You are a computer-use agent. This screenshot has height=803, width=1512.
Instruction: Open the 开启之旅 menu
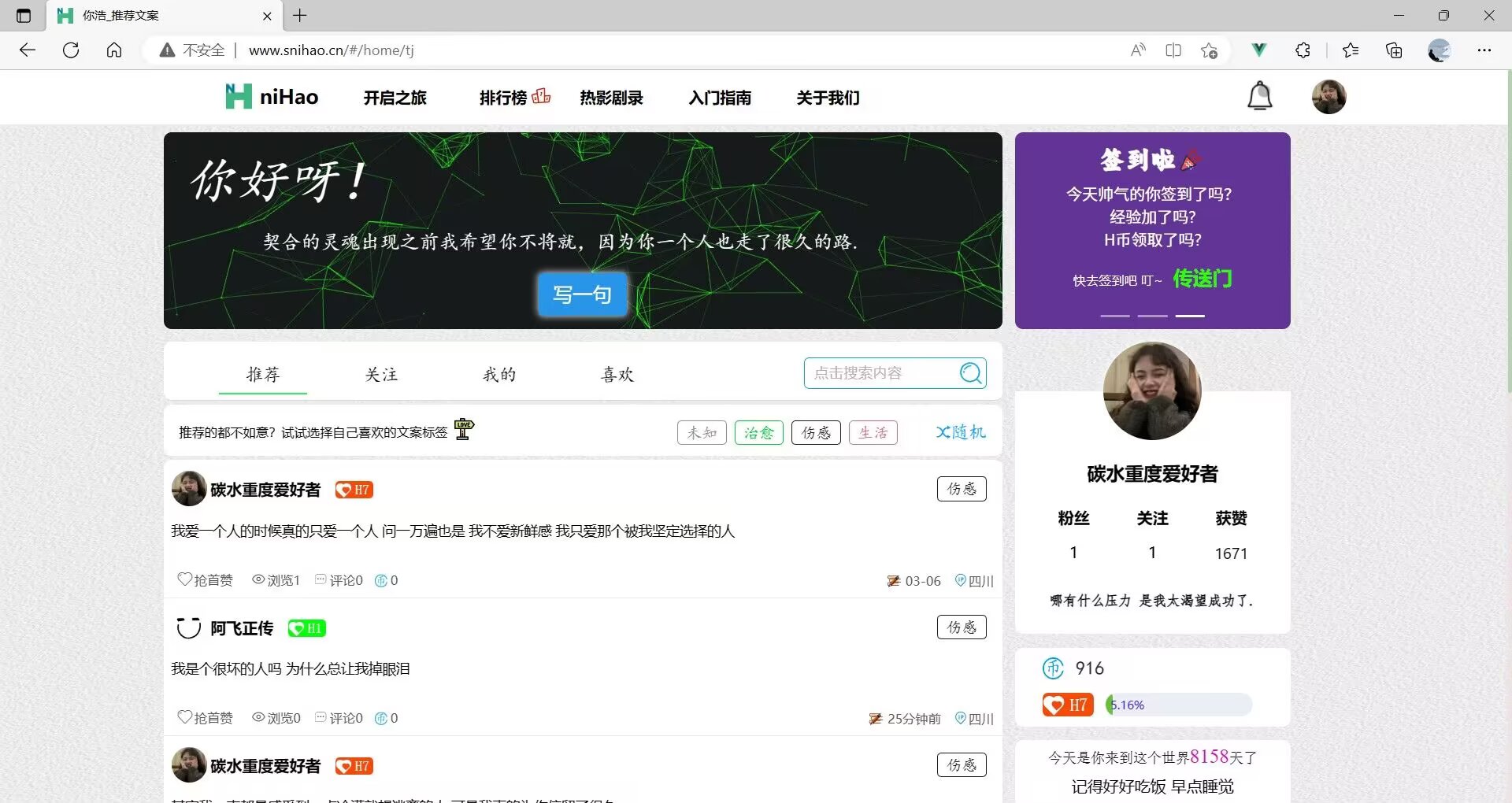click(395, 98)
